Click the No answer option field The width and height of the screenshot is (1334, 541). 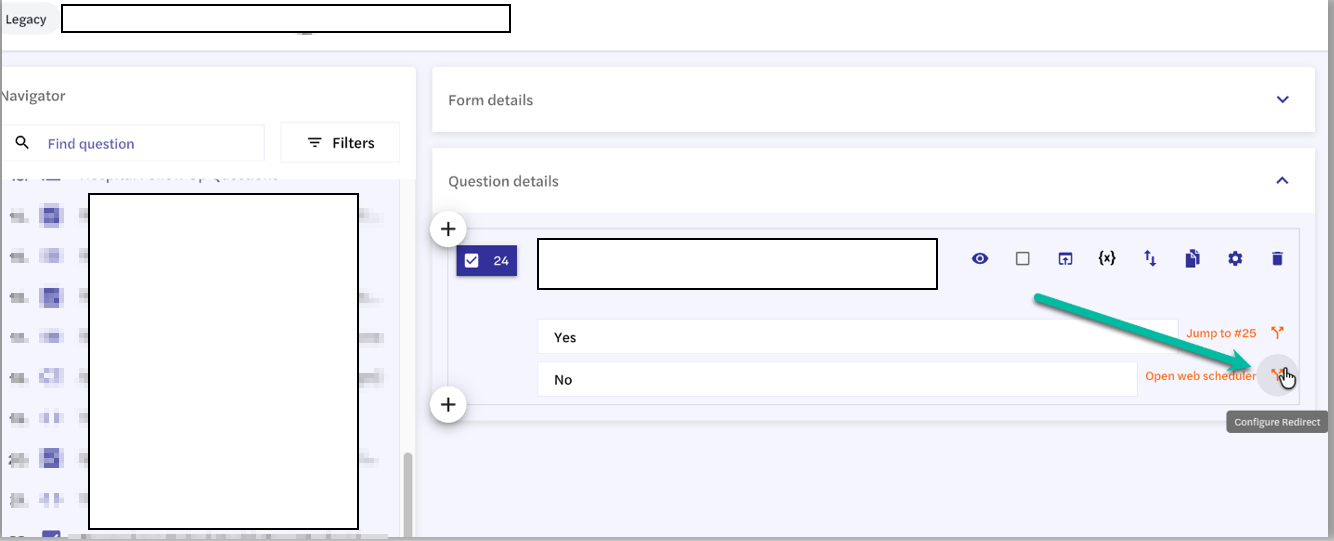coord(837,380)
